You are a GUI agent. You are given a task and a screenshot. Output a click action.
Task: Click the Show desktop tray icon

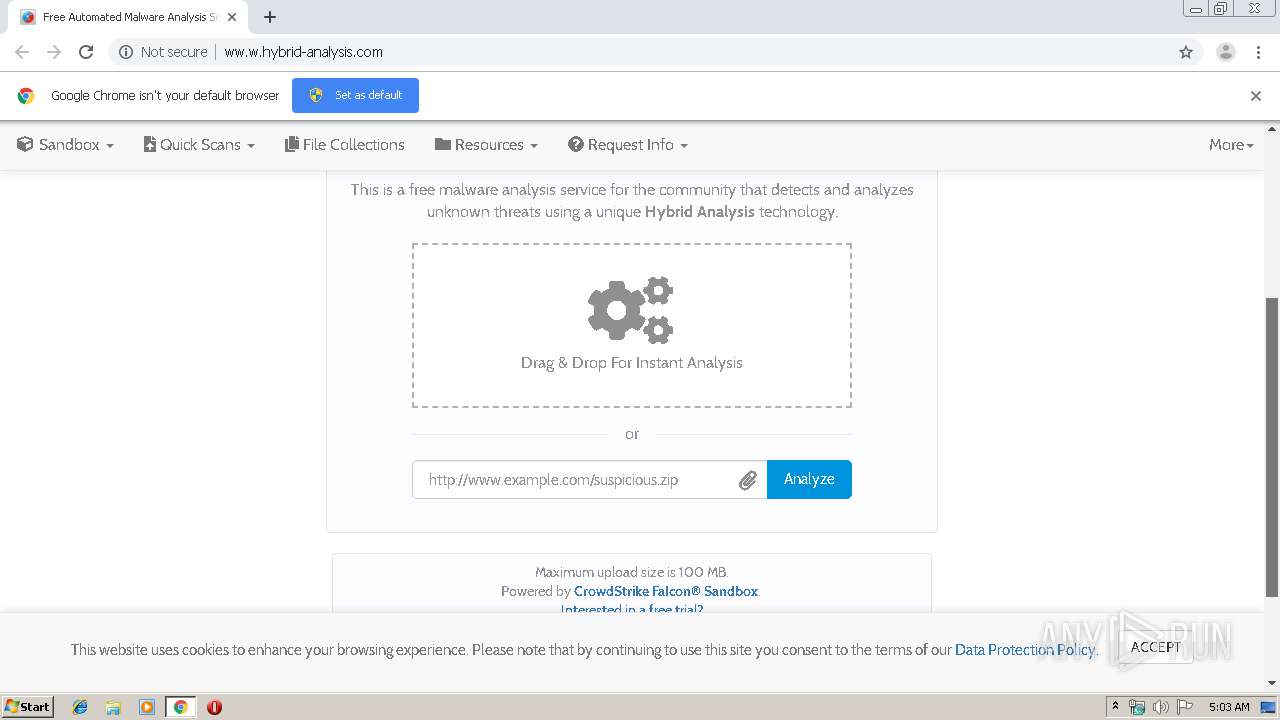(1268, 707)
